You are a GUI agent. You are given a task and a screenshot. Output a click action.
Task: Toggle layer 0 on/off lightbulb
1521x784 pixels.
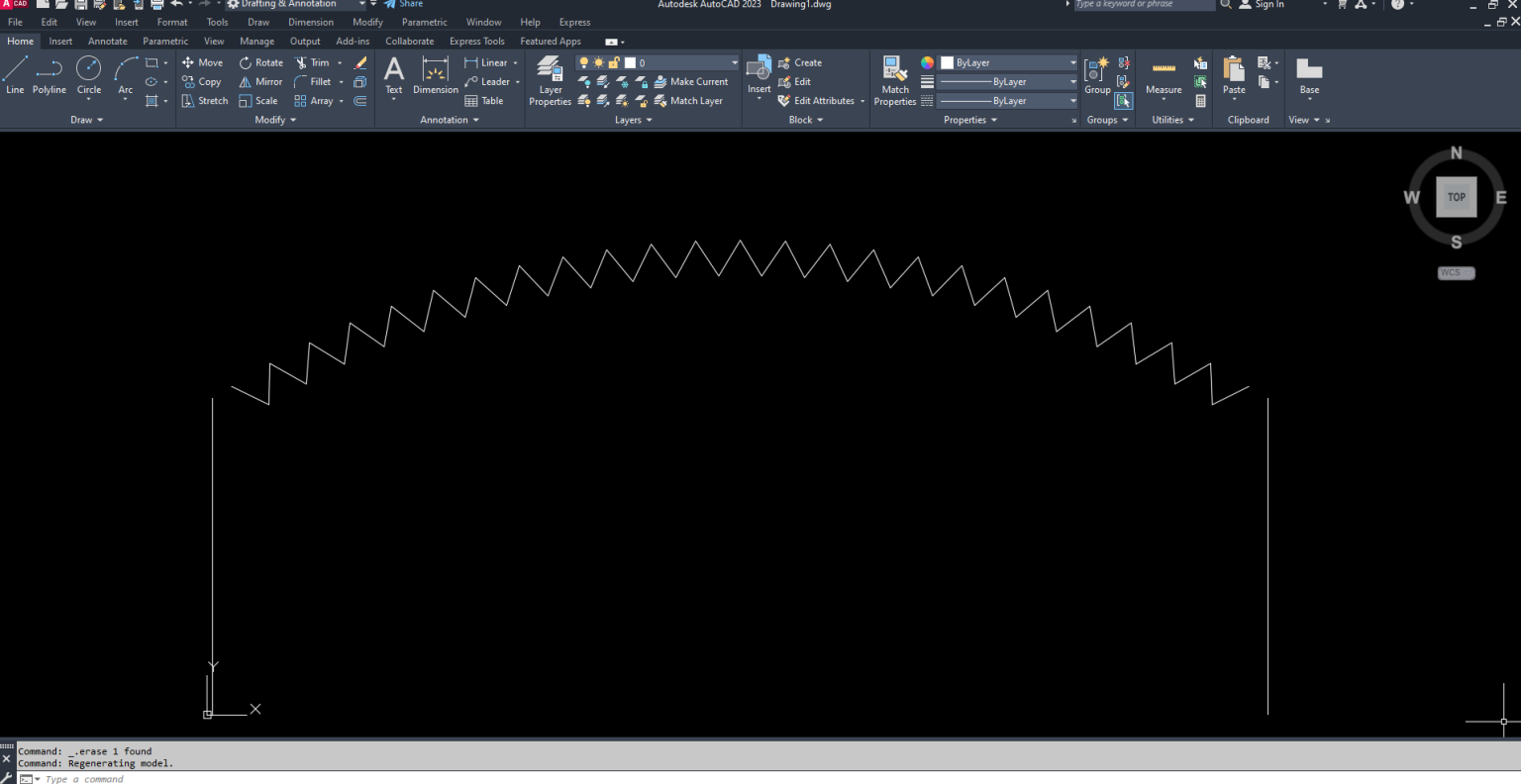[583, 62]
